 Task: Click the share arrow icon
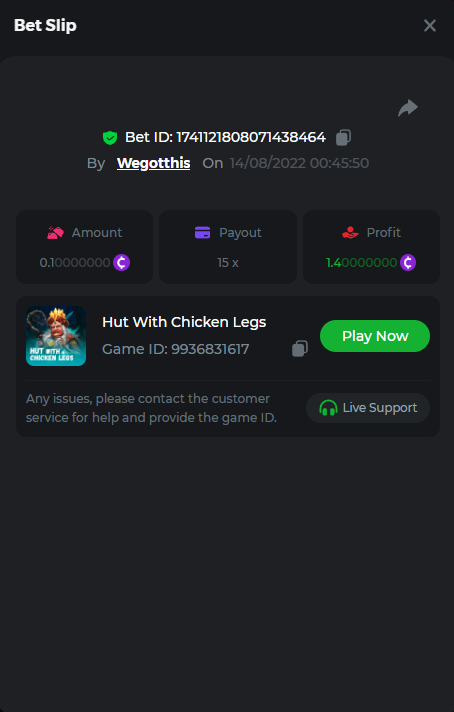click(408, 108)
